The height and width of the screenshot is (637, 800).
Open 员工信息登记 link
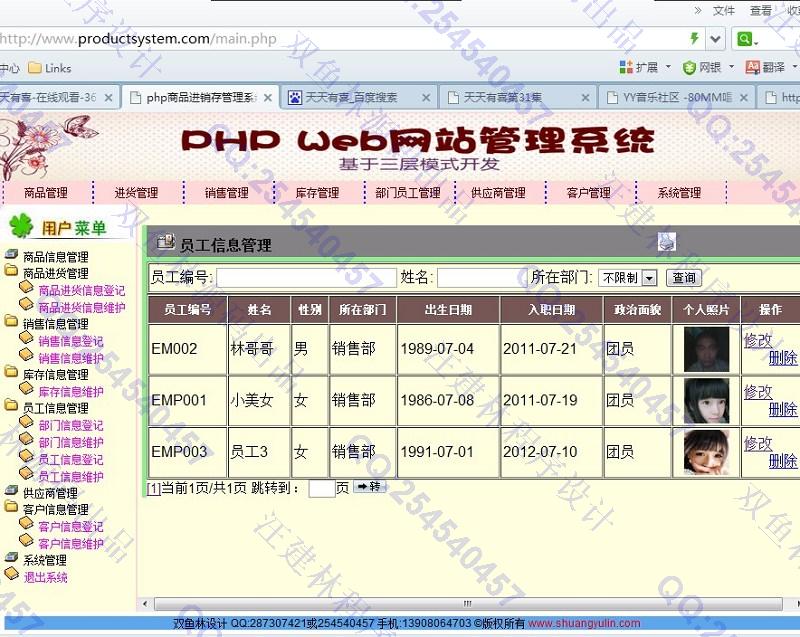[71, 459]
